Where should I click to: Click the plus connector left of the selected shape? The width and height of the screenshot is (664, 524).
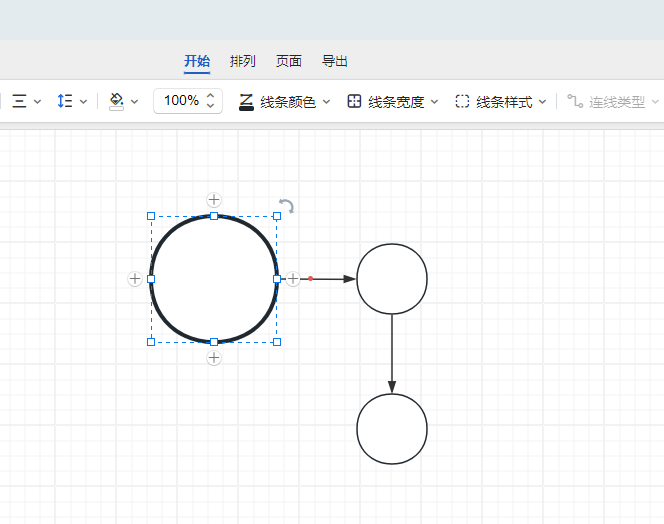click(135, 279)
